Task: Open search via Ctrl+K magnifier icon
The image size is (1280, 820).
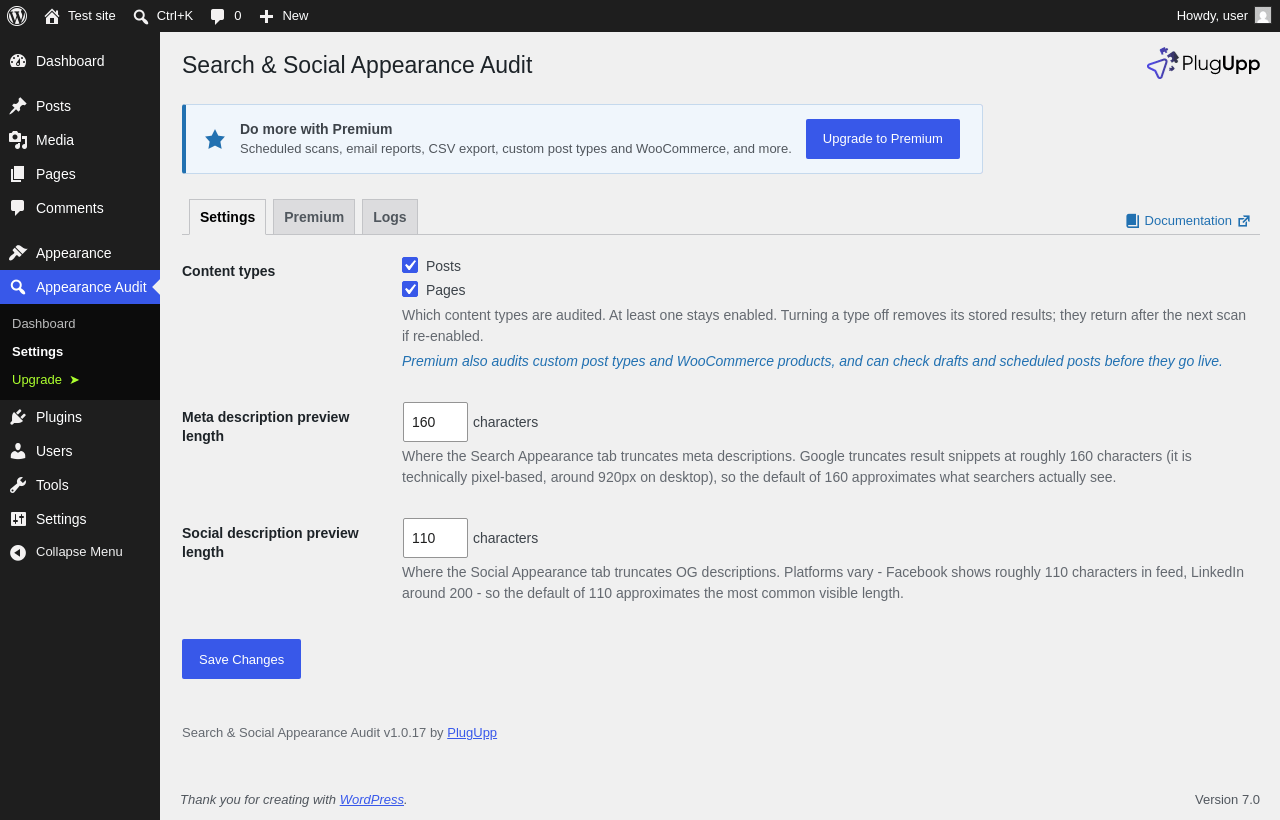Action: [x=141, y=16]
